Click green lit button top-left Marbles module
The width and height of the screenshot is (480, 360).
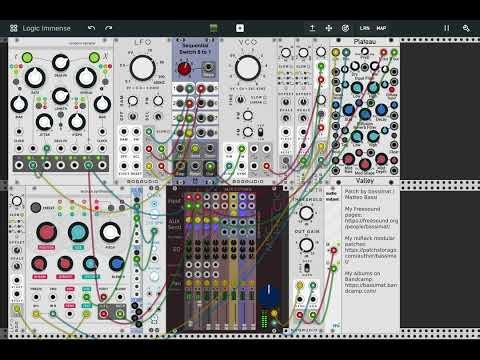[x=27, y=57]
